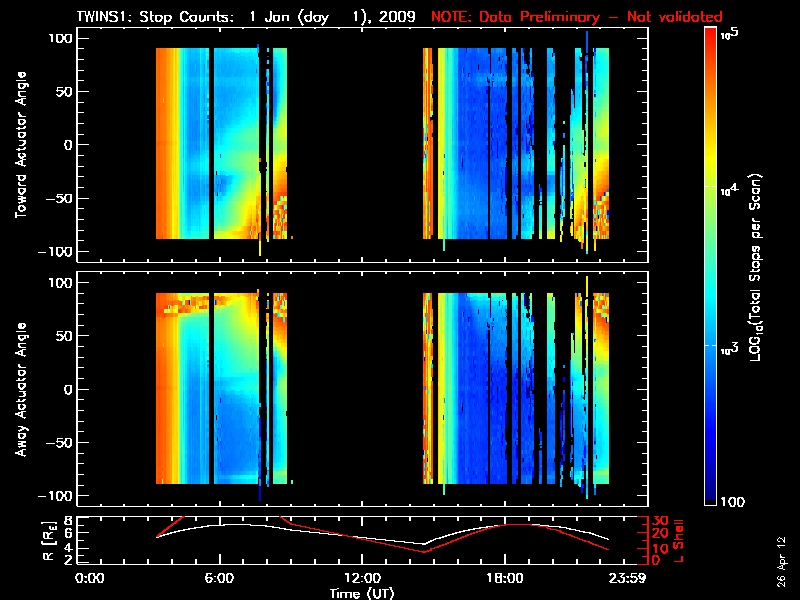
Task: Select the 18:00 time tick label
Action: click(503, 578)
